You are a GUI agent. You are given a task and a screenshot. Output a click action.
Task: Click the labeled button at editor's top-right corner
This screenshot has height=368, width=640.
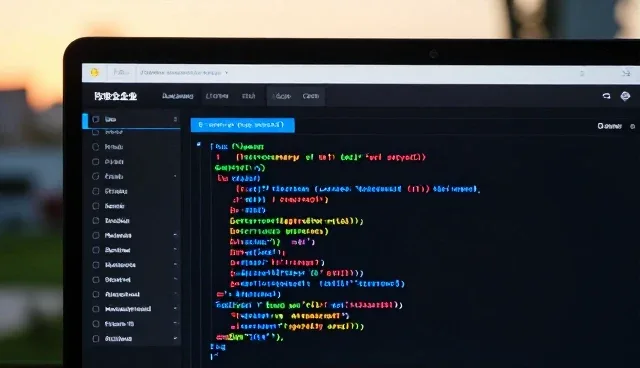click(x=609, y=126)
